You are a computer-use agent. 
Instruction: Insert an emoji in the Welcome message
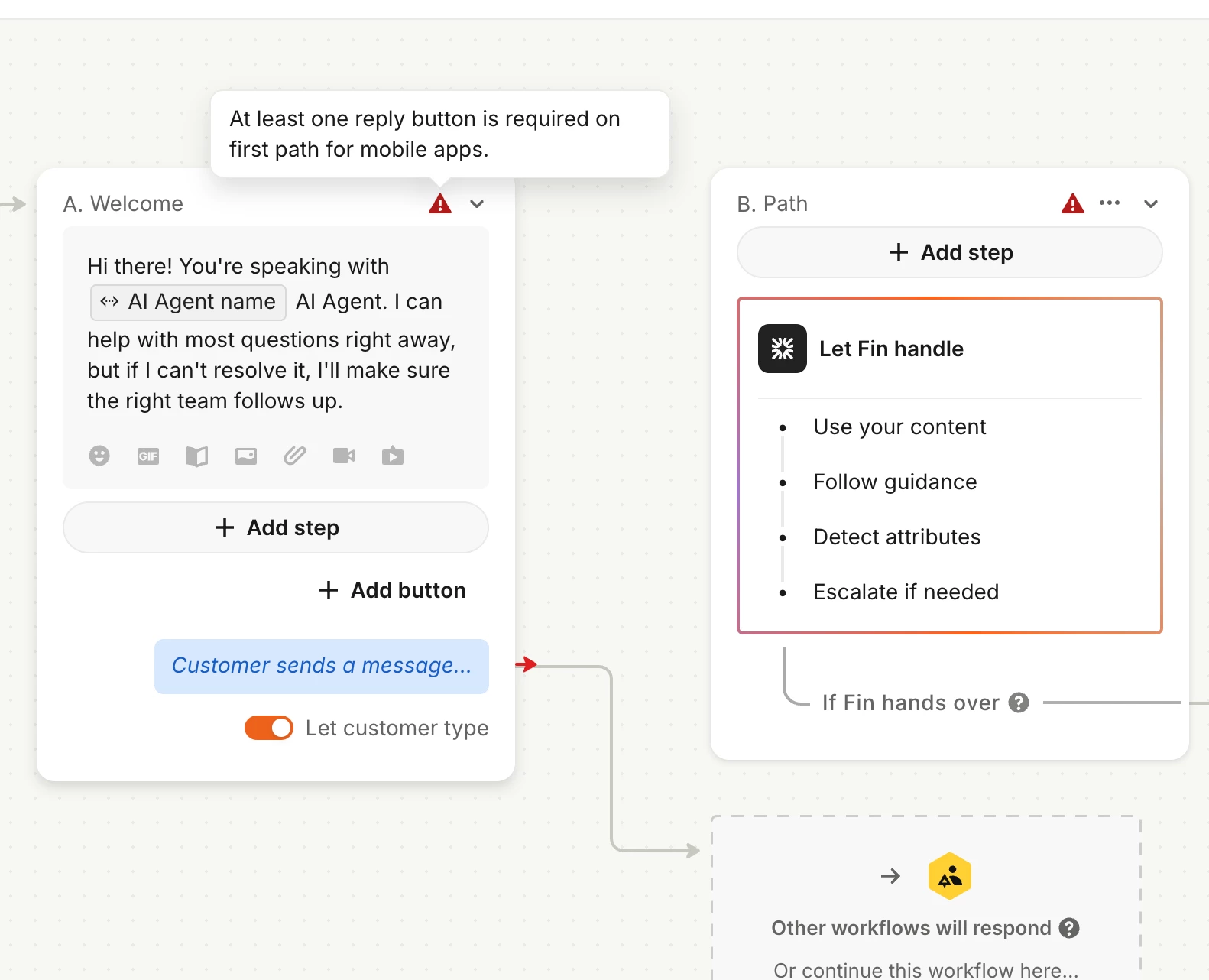coord(99,456)
